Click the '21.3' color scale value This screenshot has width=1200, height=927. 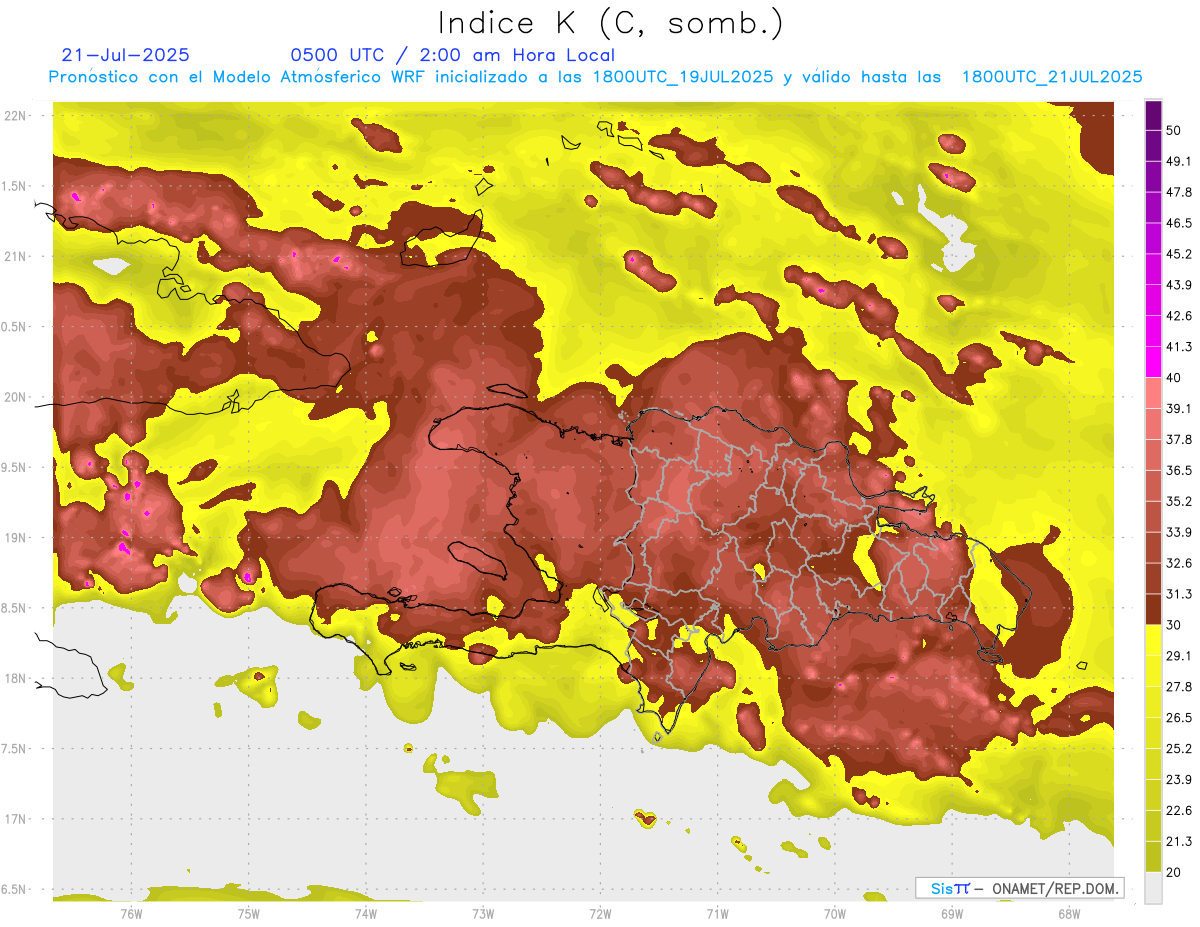pos(1178,842)
